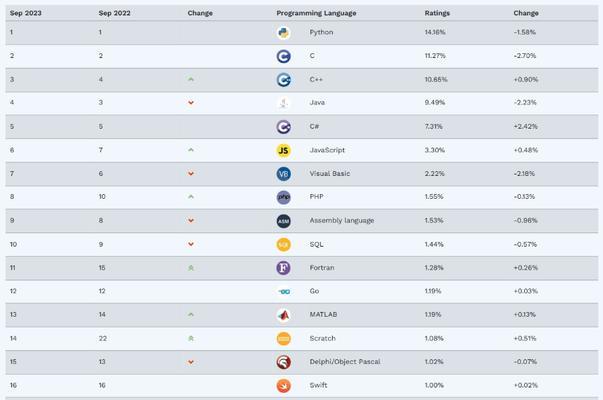Viewport: 603px width, 400px height.
Task: Click the Sep 2023 column header
Action: tap(25, 13)
